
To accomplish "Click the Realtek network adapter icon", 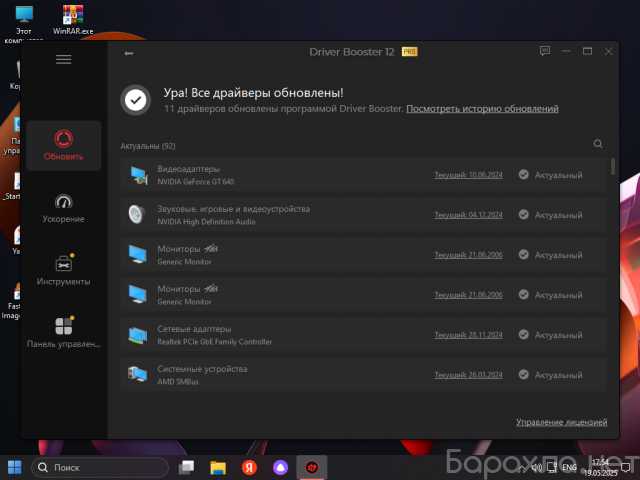I will click(138, 335).
